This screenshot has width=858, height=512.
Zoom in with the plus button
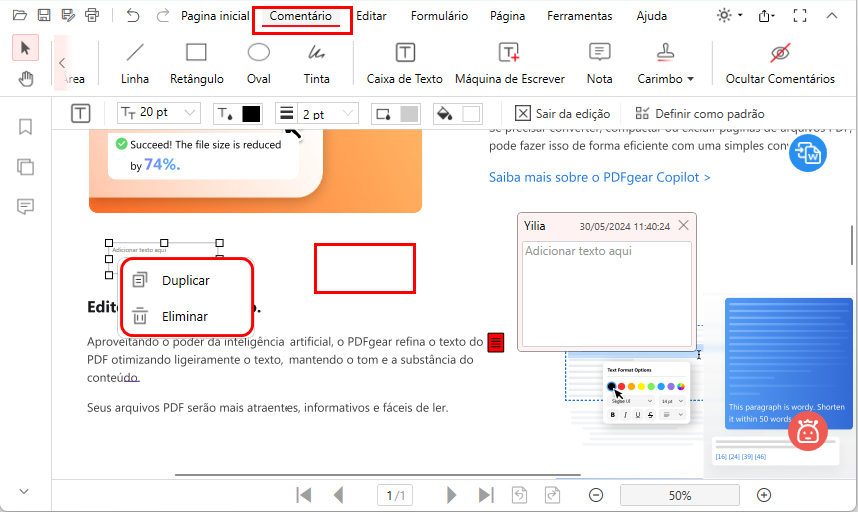pyautogui.click(x=764, y=495)
